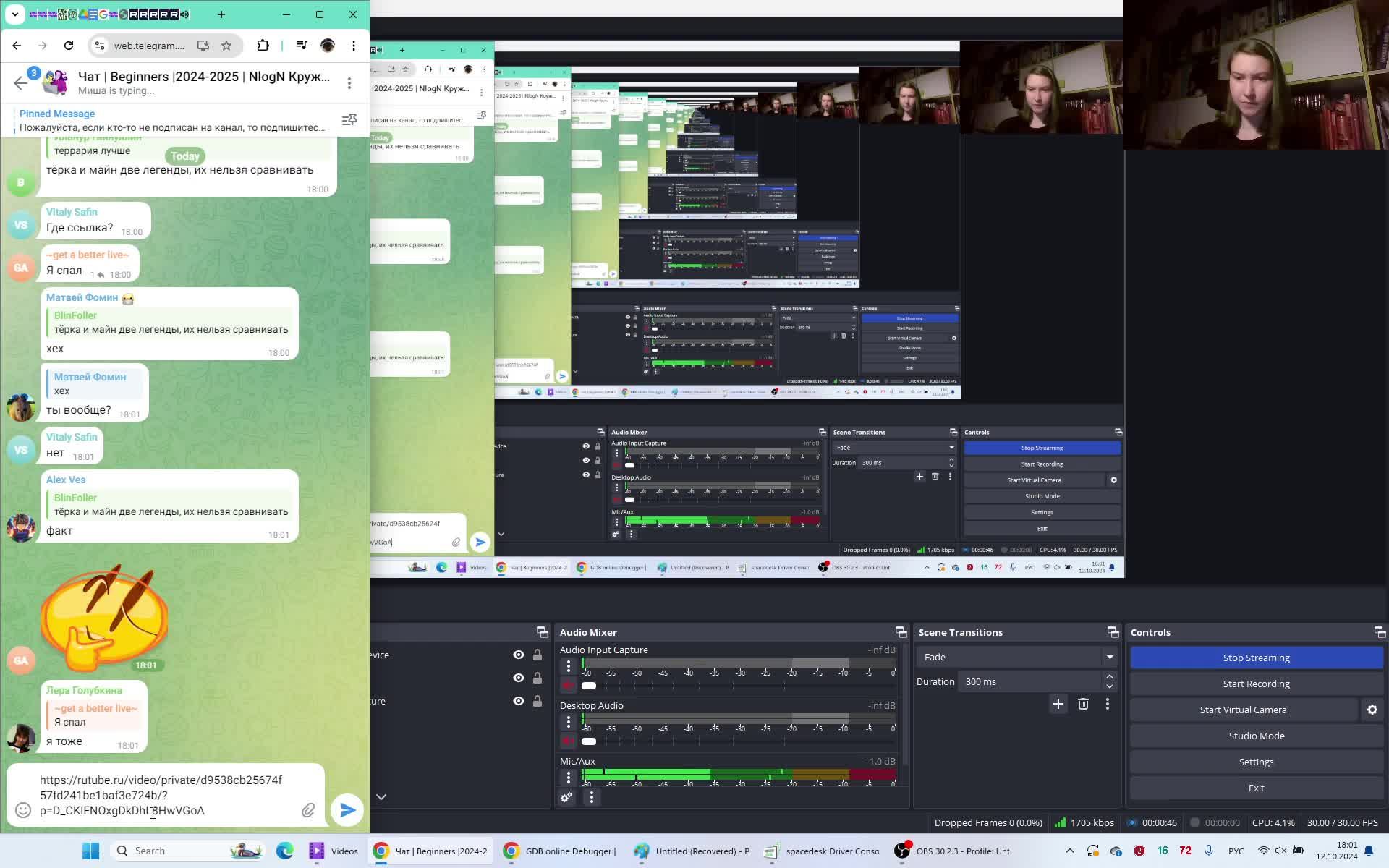Switch to GDB online Debugger taskbar window
This screenshot has width=1389, height=868.
tap(561, 851)
